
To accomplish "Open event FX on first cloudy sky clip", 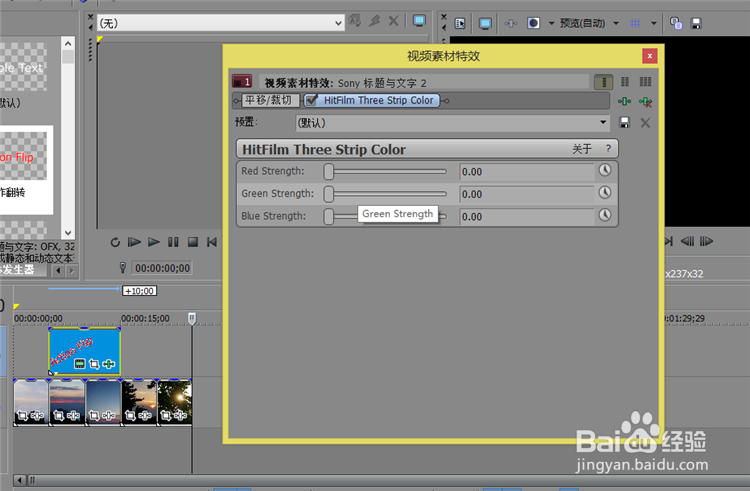I will pos(37,415).
